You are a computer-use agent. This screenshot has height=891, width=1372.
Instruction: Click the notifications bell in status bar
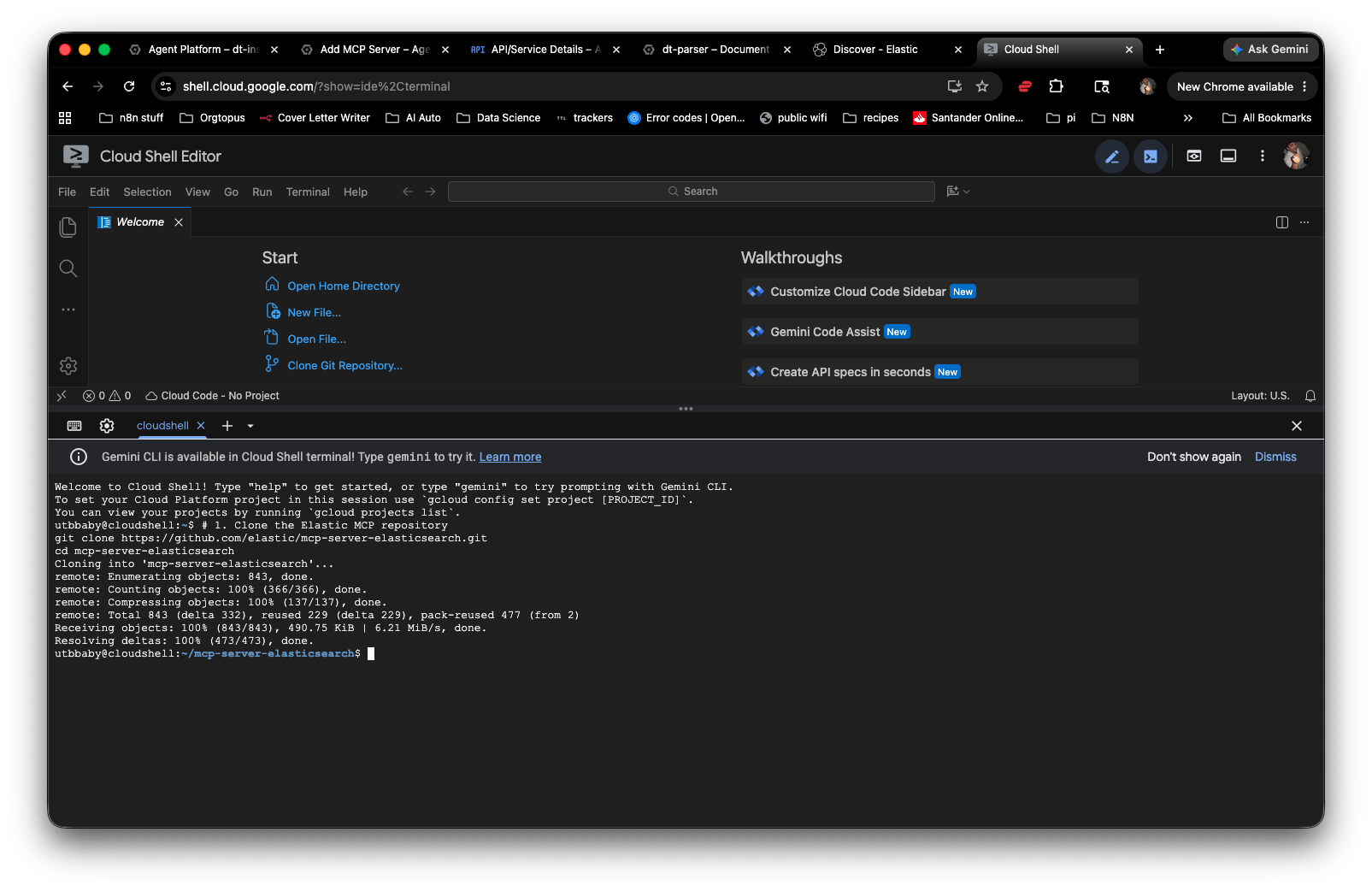tap(1310, 396)
